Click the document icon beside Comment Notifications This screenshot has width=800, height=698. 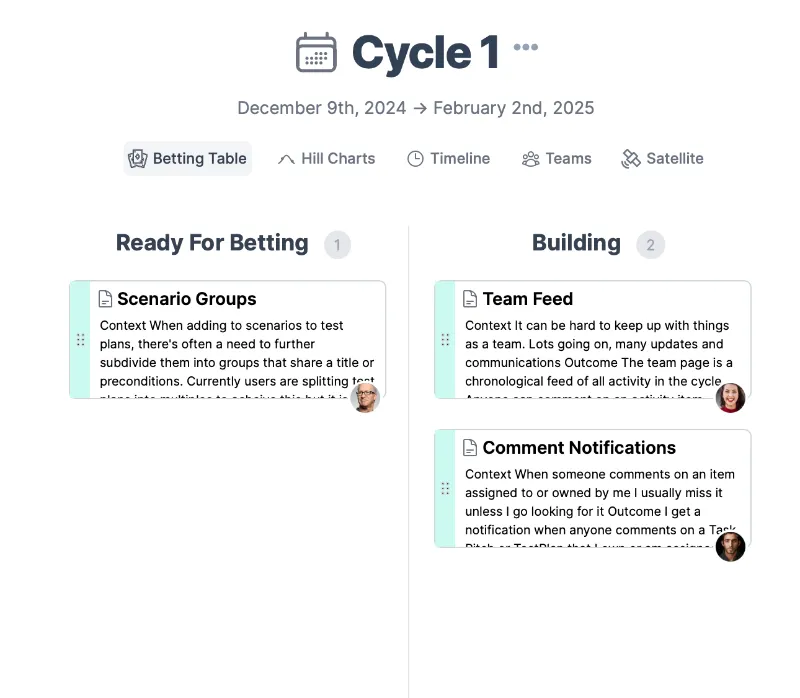470,447
